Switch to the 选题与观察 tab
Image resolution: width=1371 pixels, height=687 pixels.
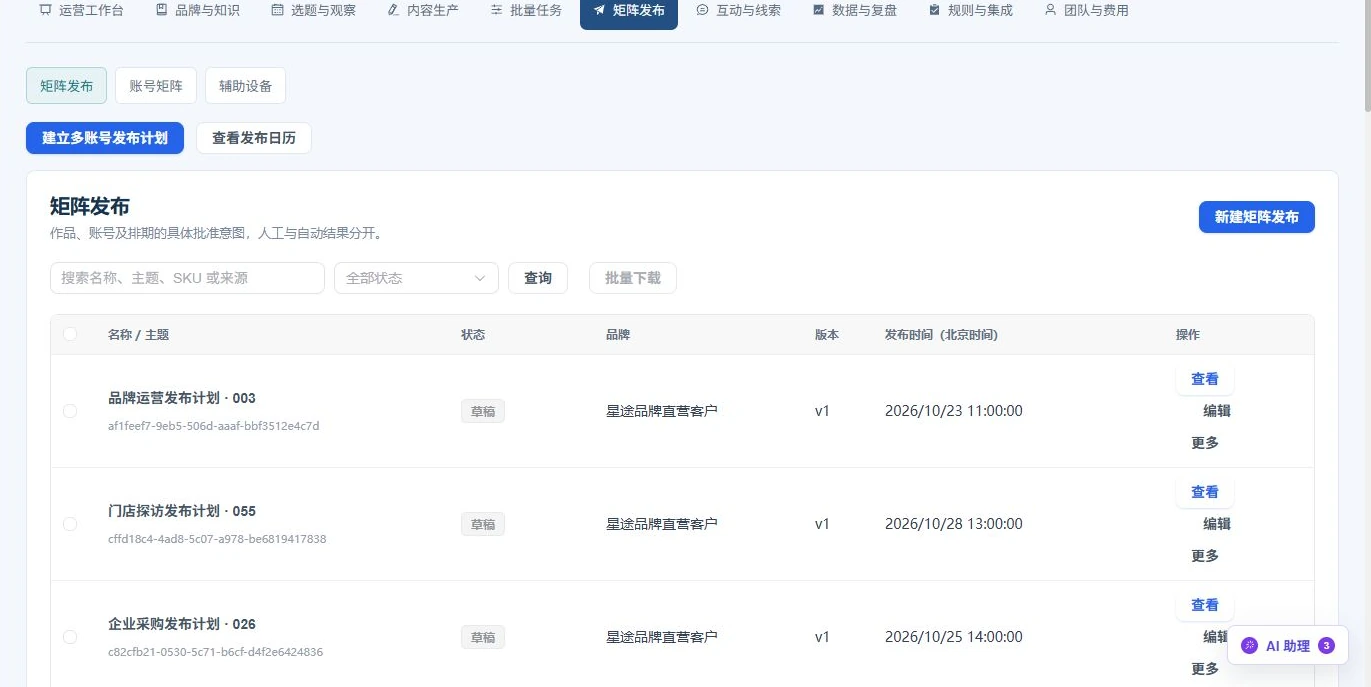[314, 11]
